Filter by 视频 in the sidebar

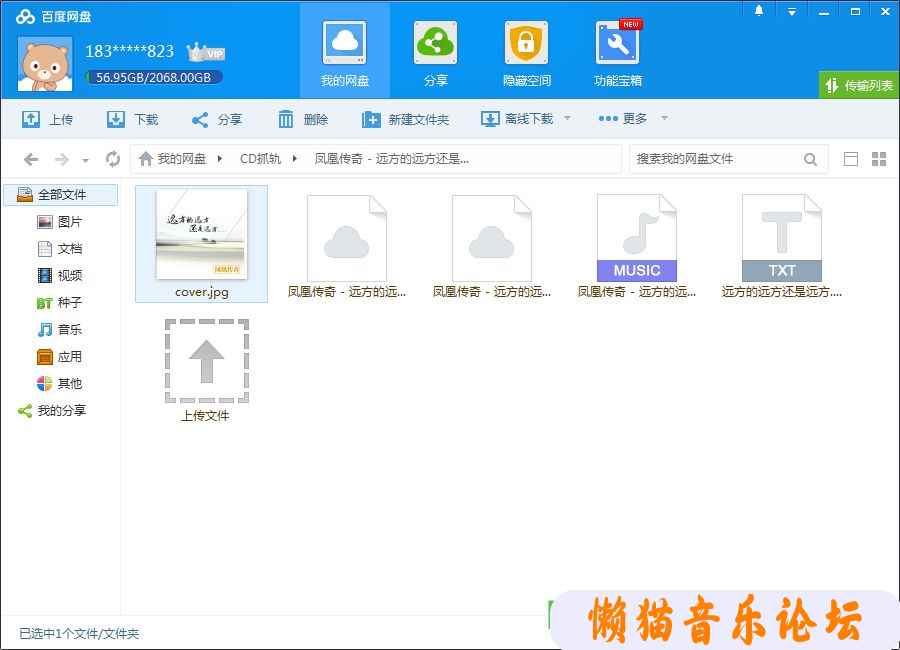60,276
